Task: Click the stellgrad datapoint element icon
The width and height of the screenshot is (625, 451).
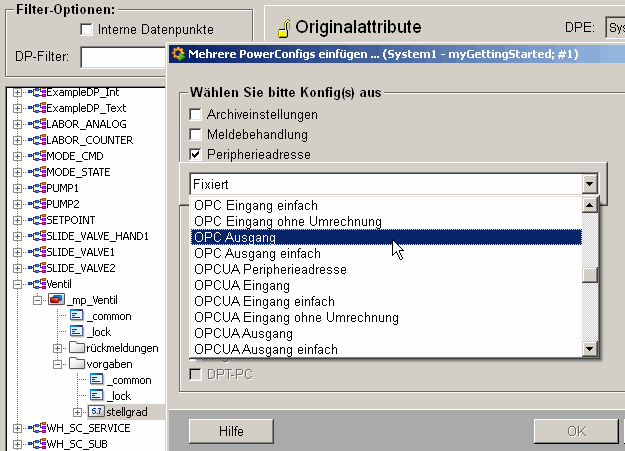Action: pyautogui.click(x=97, y=412)
